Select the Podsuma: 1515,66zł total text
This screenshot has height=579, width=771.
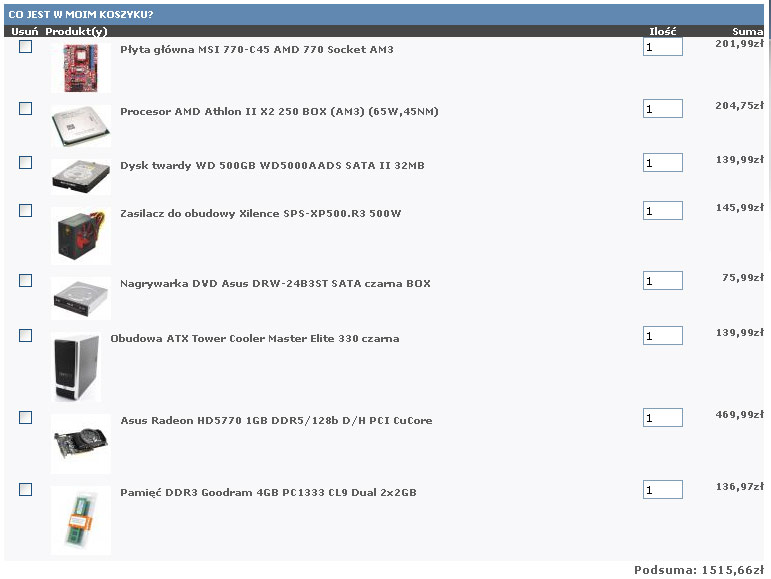click(699, 570)
